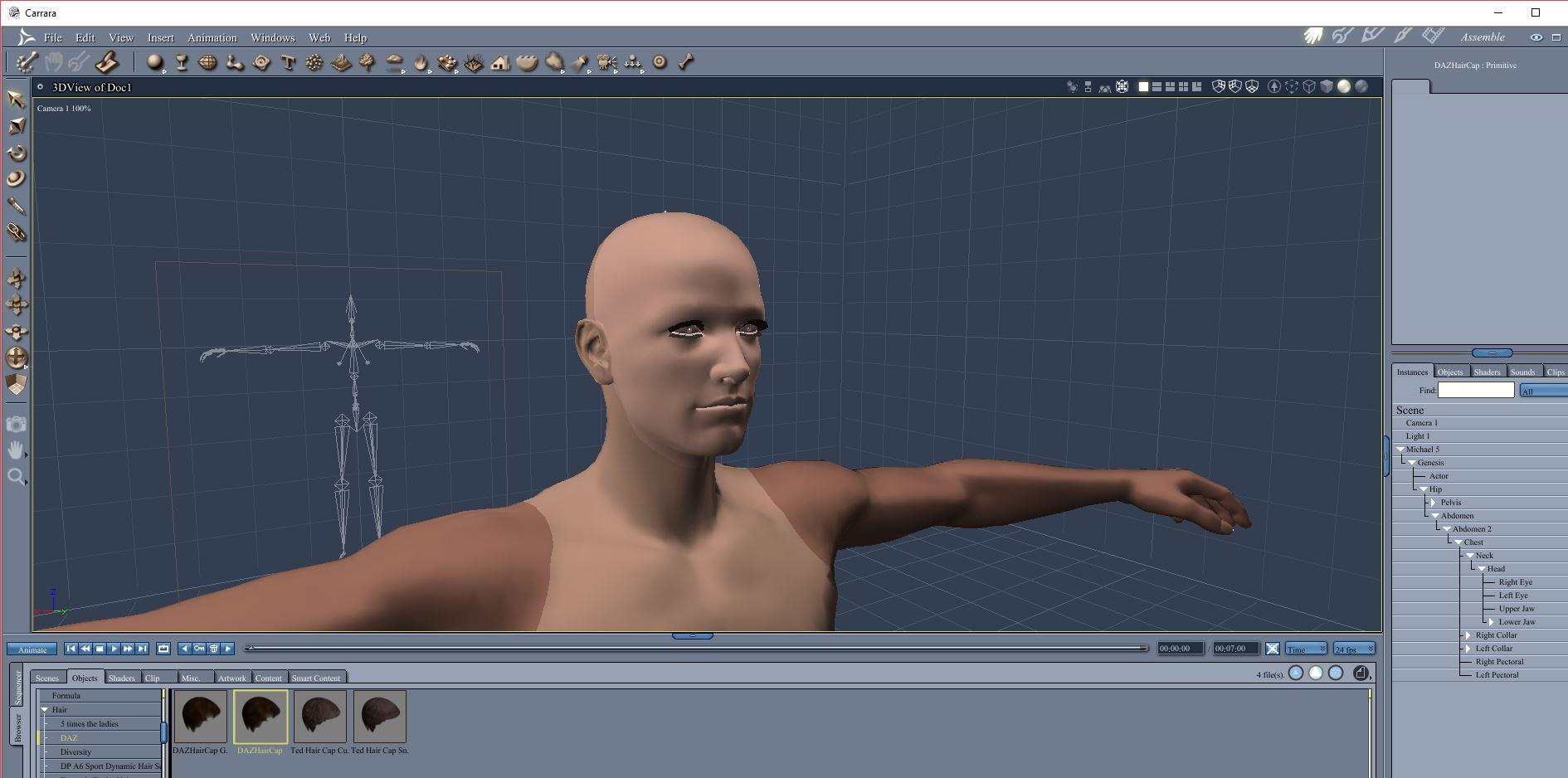Click the bone tool icon
This screenshot has height=778, width=1568.
[x=686, y=62]
